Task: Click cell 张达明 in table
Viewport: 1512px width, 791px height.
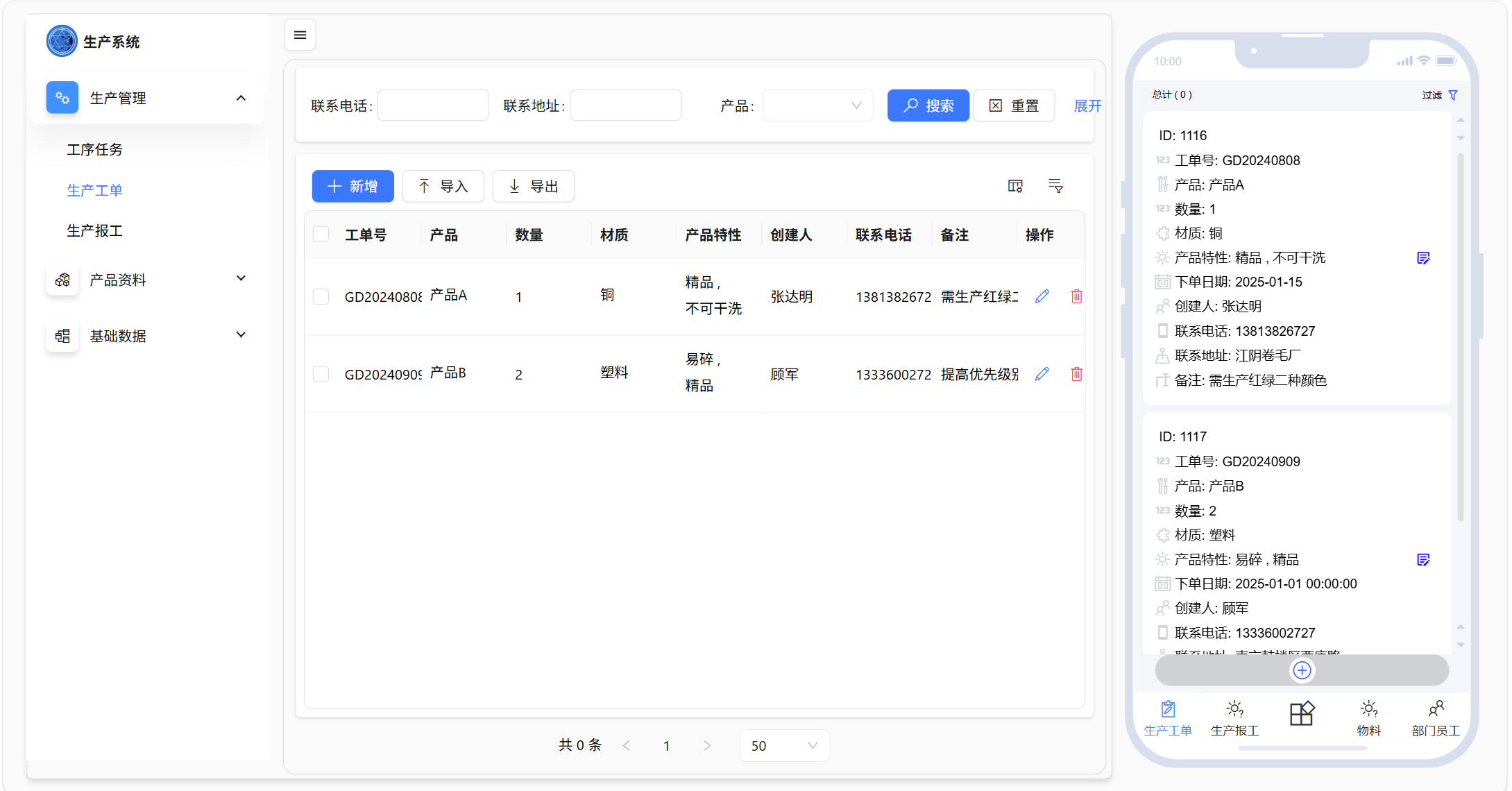Action: click(x=791, y=296)
